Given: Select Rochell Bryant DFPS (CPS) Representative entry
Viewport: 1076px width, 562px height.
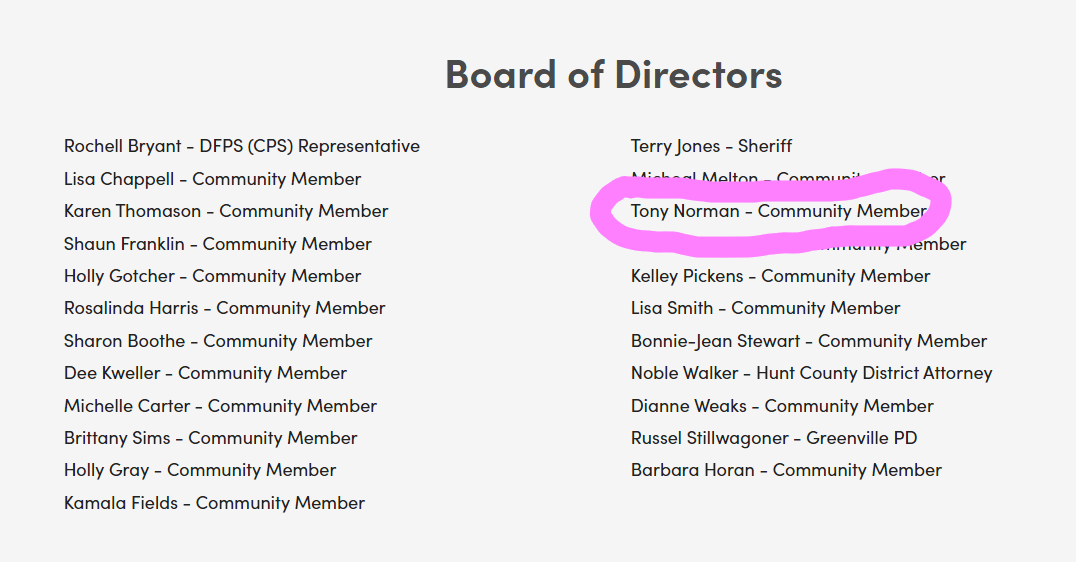Looking at the screenshot, I should tap(241, 146).
